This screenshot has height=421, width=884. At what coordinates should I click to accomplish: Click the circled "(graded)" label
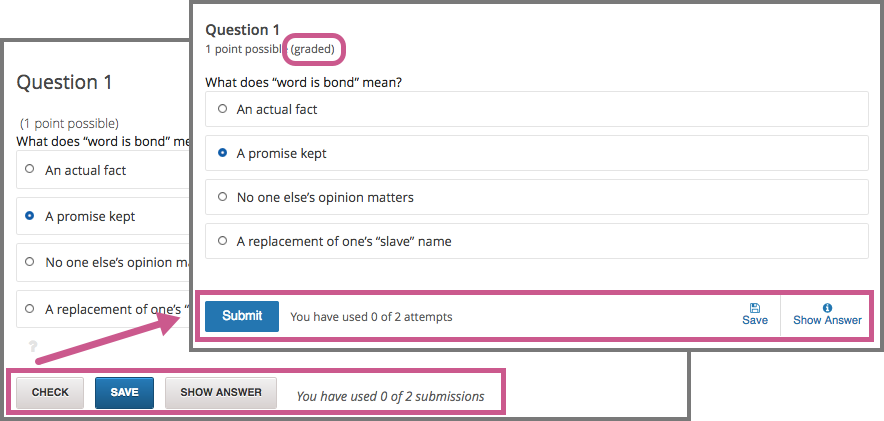pyautogui.click(x=317, y=48)
